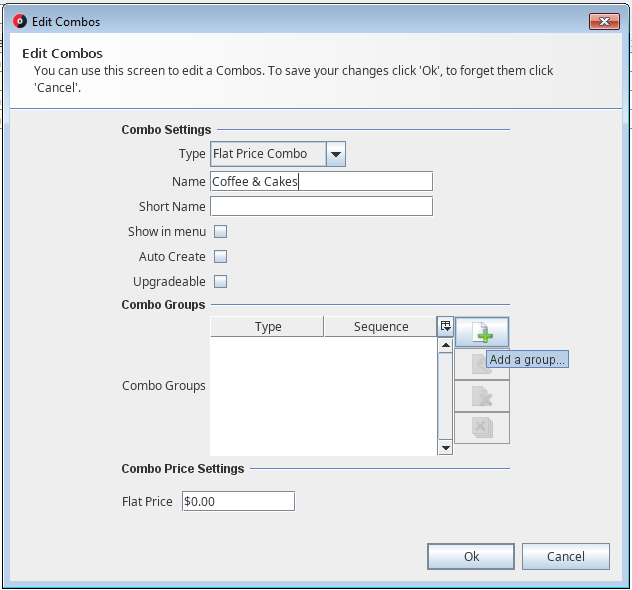
Task: Click the Add a group icon
Action: [482, 332]
